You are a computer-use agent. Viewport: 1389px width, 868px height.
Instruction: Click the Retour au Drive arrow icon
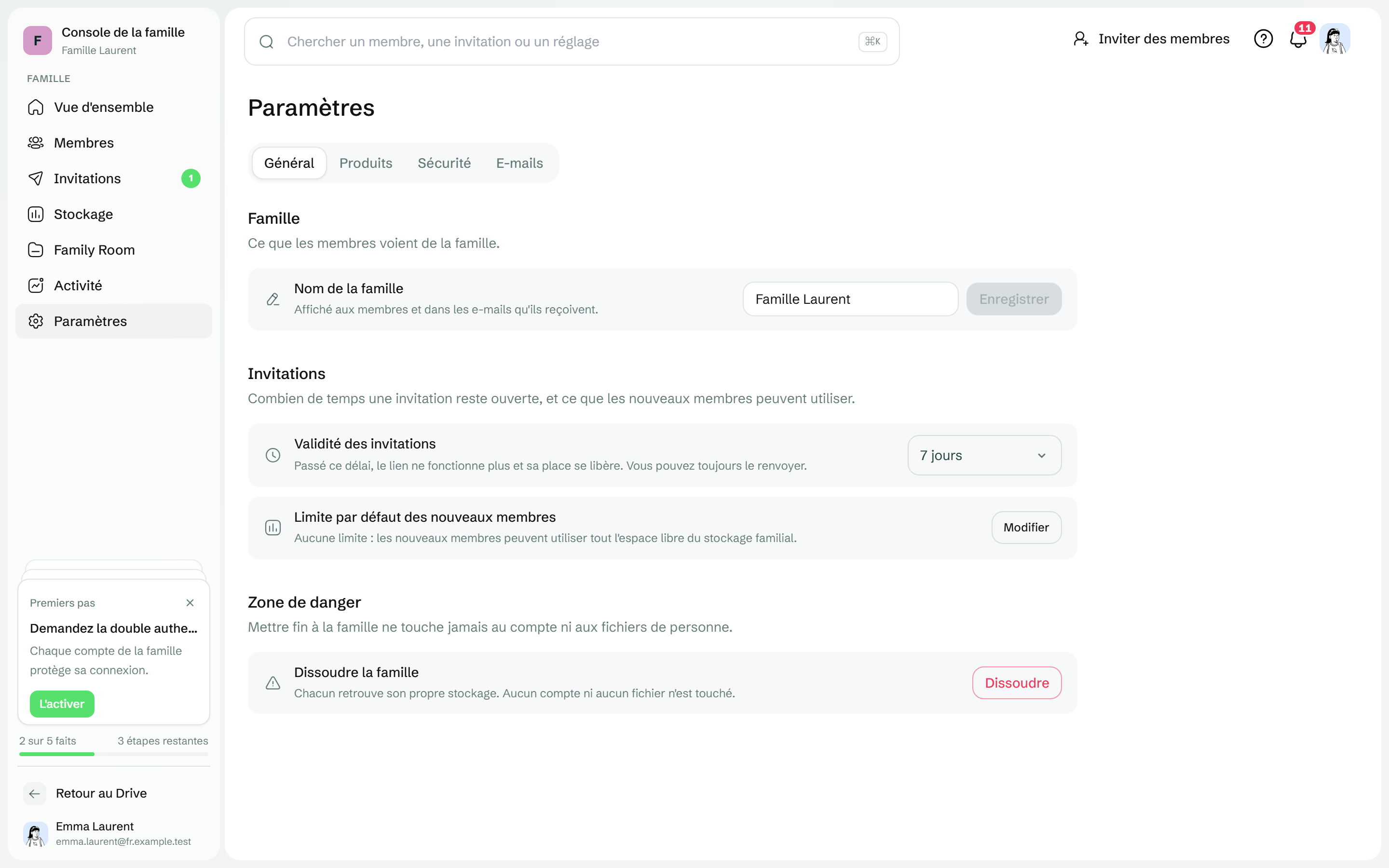click(x=34, y=793)
